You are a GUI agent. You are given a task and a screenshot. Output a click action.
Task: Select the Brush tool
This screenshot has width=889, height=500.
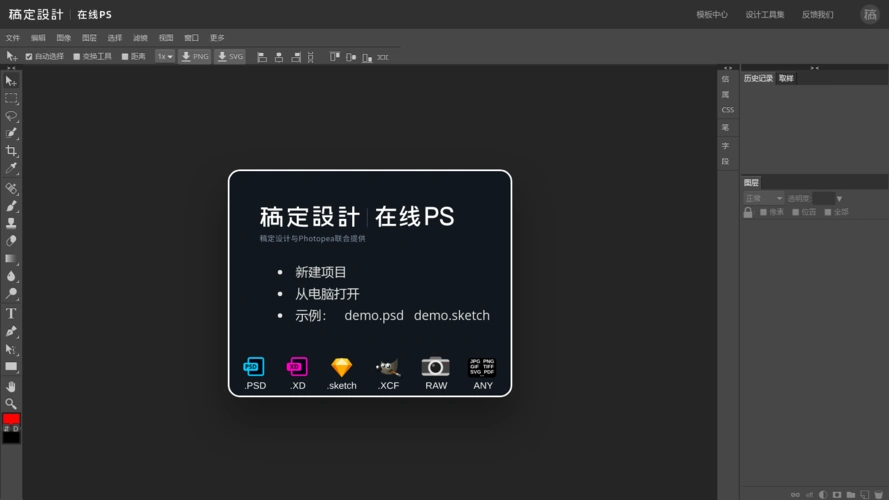(11, 206)
